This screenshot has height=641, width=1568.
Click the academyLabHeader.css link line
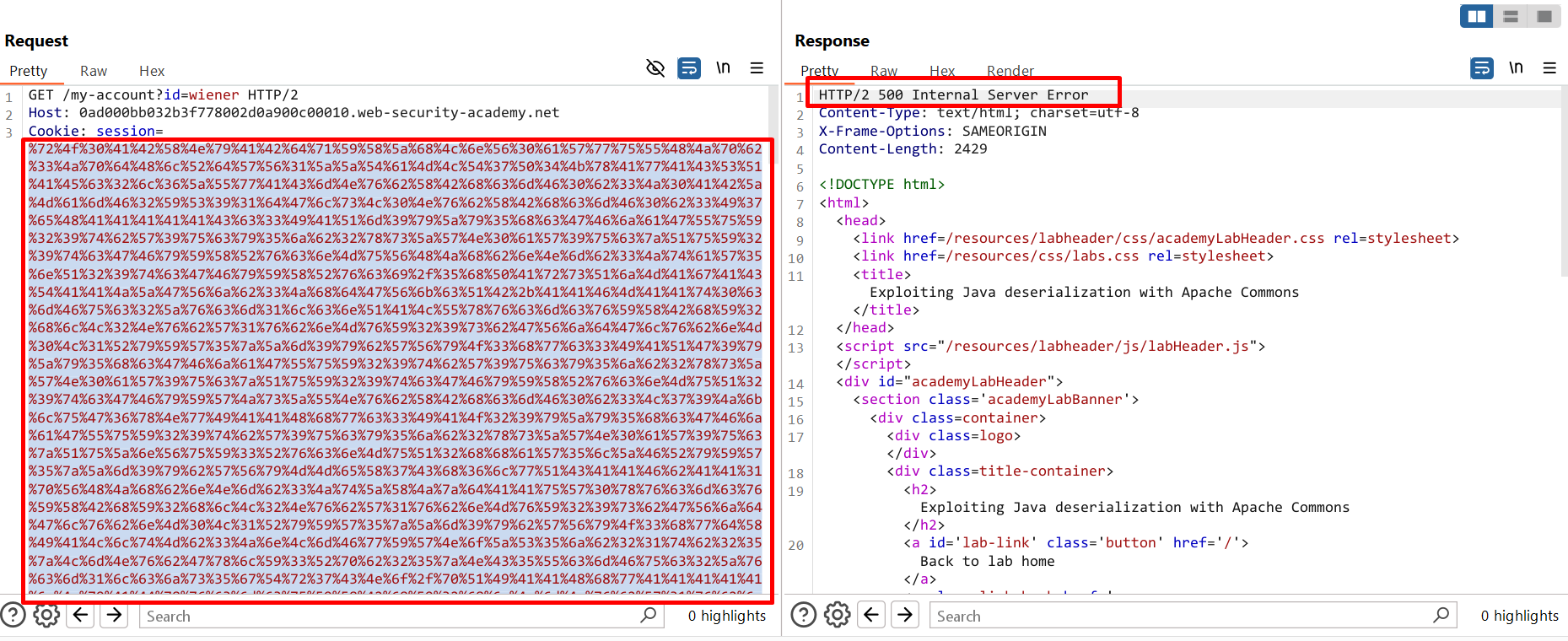coord(1156,239)
